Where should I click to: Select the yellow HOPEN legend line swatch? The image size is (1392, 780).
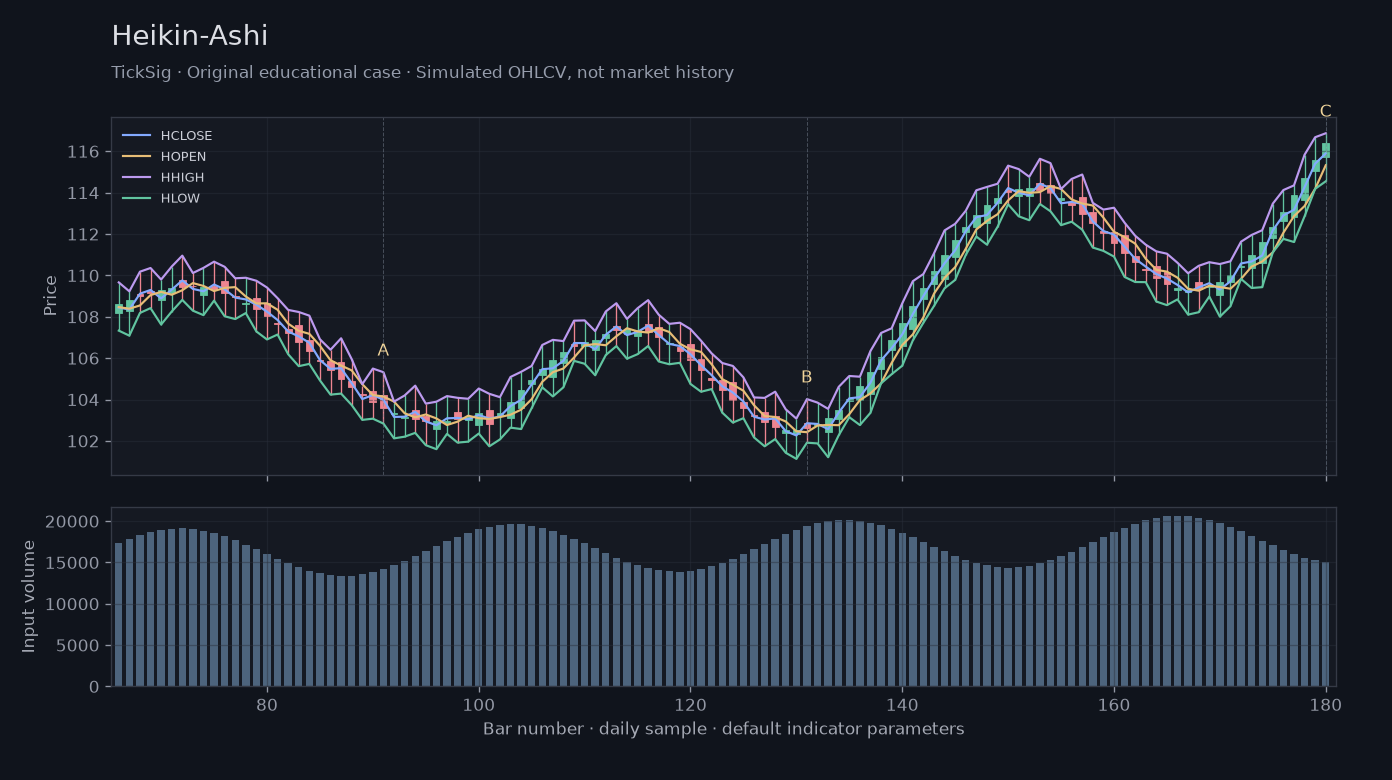tap(136, 157)
